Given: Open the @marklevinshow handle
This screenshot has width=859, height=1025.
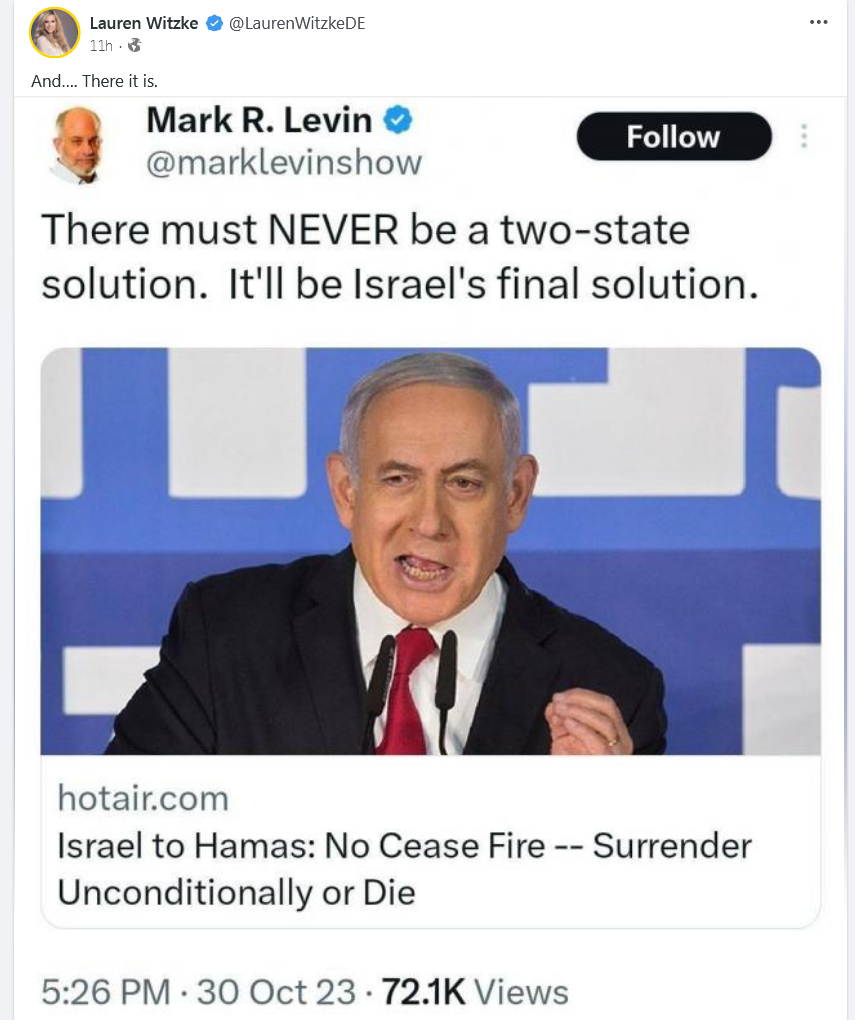Looking at the screenshot, I should tap(284, 162).
